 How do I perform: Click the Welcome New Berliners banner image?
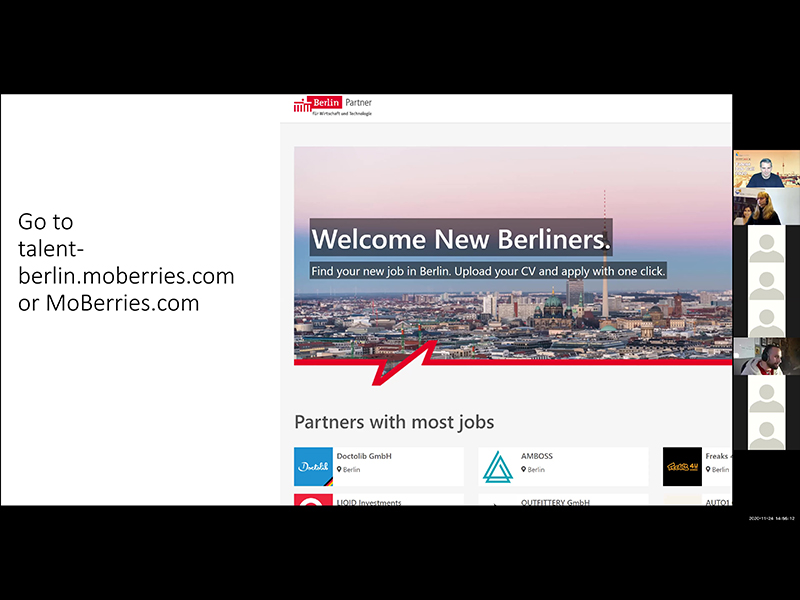coord(513,255)
